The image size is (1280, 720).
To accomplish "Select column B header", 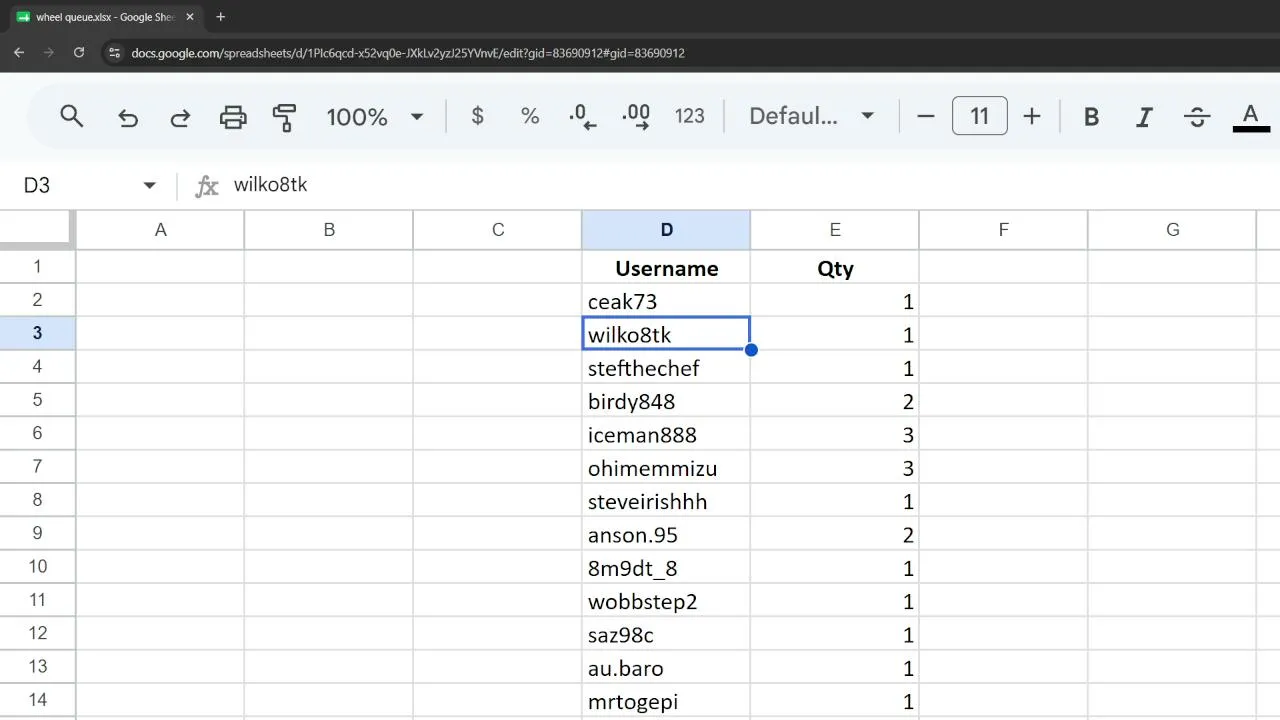I will 329,230.
